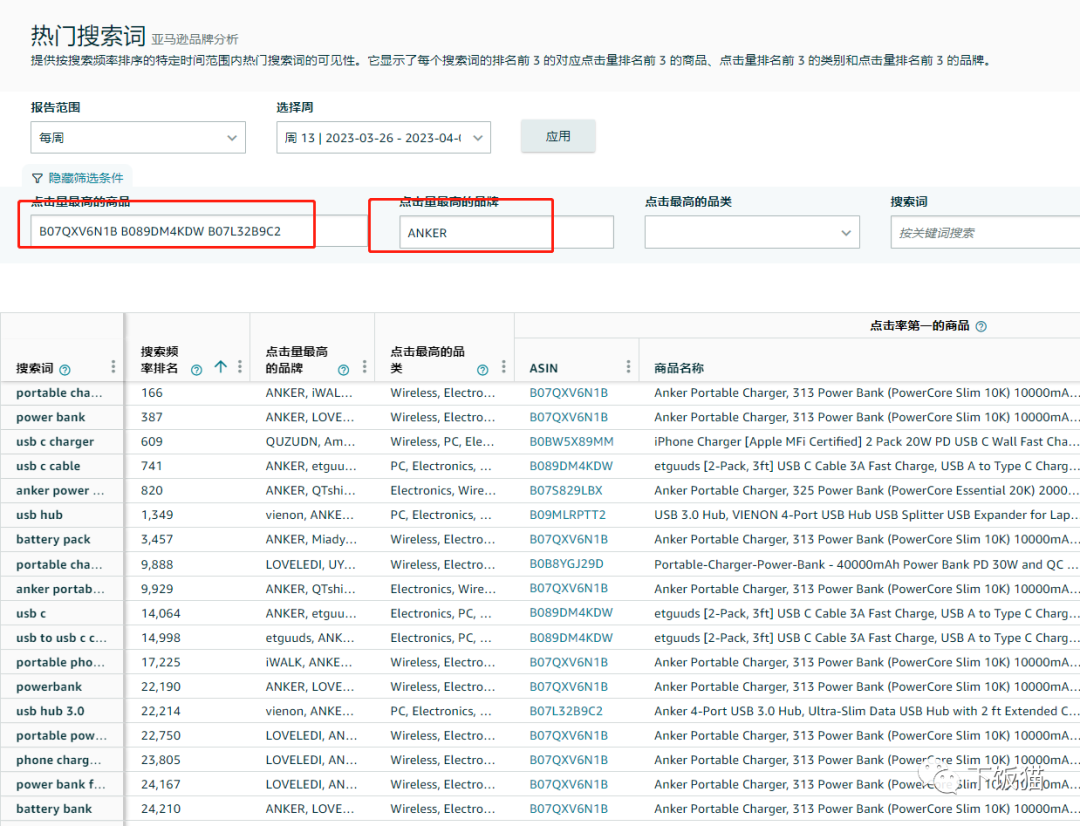Image resolution: width=1080 pixels, height=826 pixels.
Task: Click help icon beside 搜索词 column header
Action: (x=65, y=370)
